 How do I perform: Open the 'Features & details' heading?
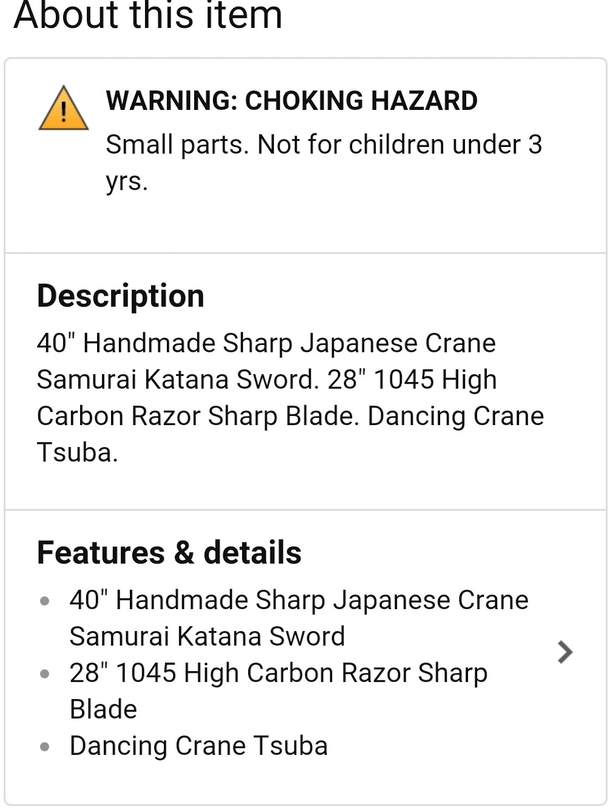[169, 553]
